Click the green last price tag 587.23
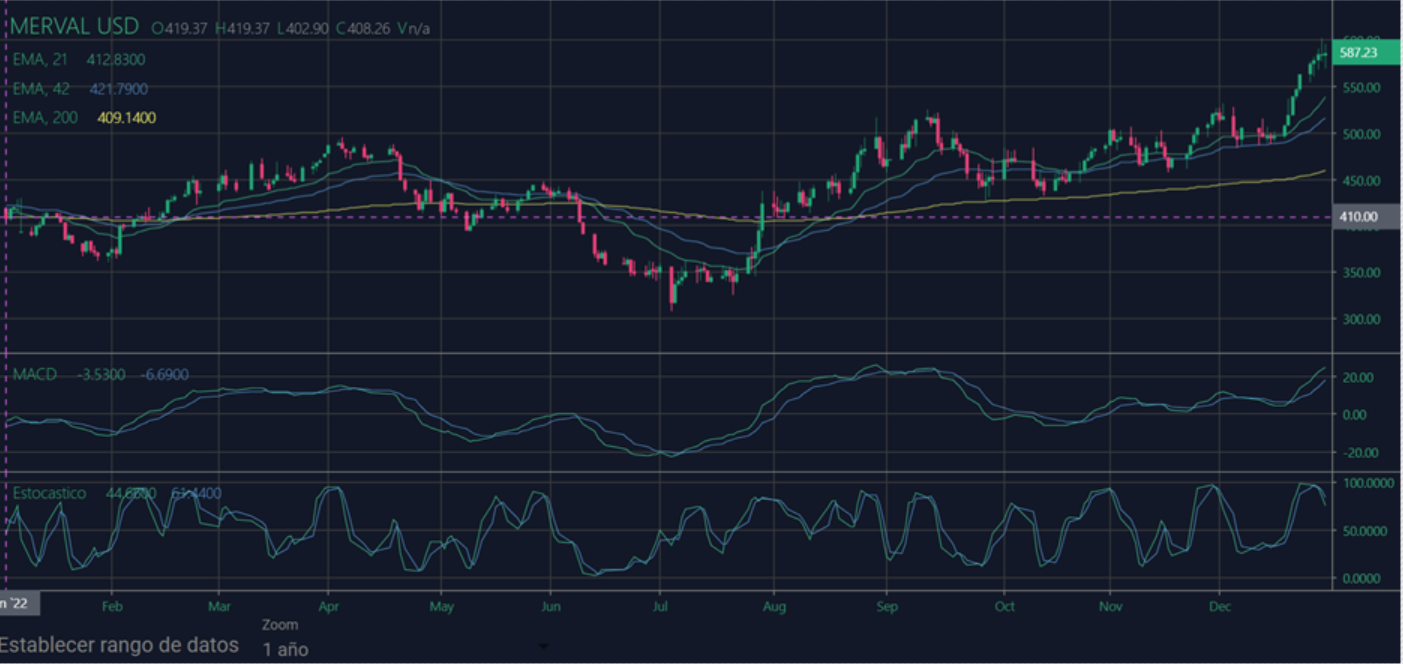Image resolution: width=1403 pixels, height=664 pixels. click(x=1366, y=53)
